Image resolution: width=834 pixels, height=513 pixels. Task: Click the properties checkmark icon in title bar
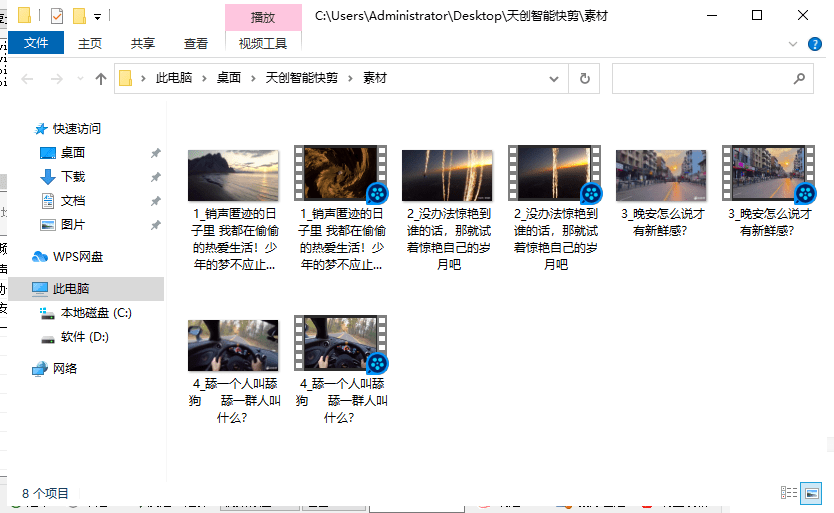[57, 16]
